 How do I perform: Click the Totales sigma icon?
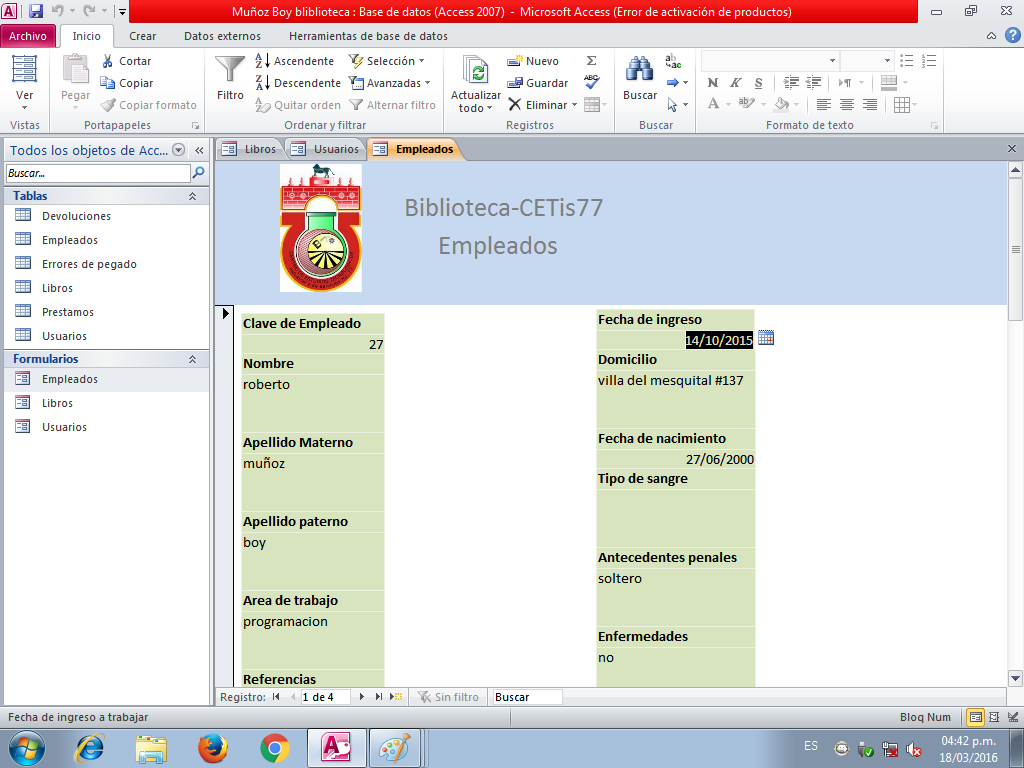[x=592, y=61]
